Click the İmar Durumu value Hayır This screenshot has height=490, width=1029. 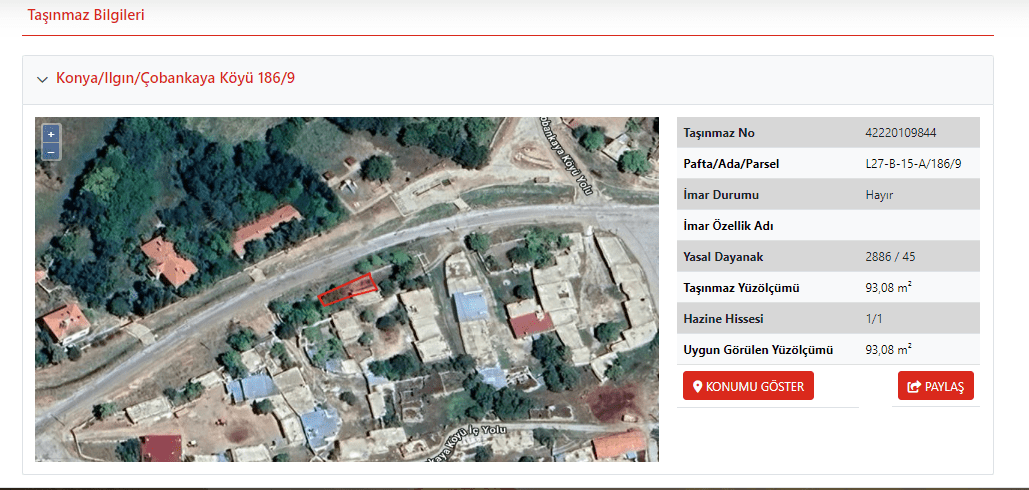(879, 195)
